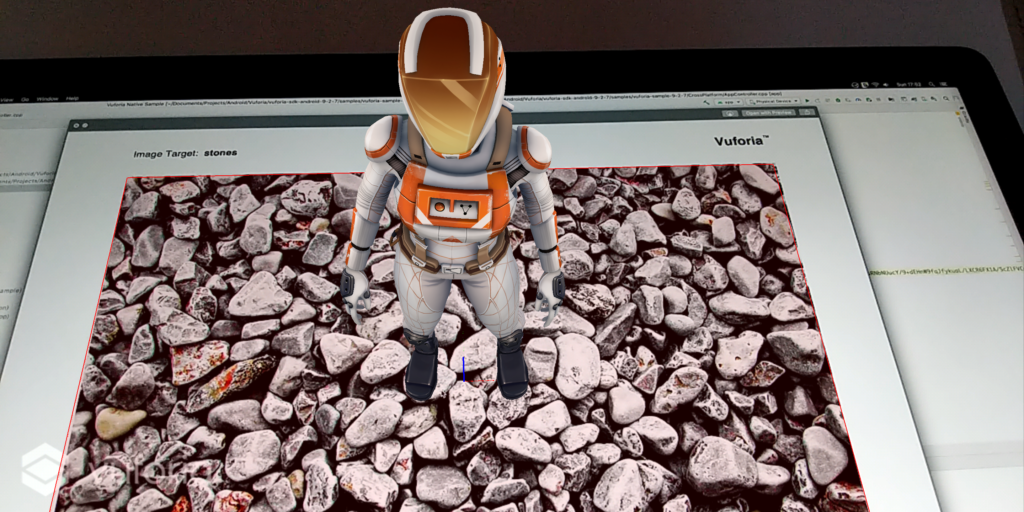This screenshot has height=512, width=1024.
Task: Click the clock showing Sun 17:52
Action: click(x=908, y=84)
